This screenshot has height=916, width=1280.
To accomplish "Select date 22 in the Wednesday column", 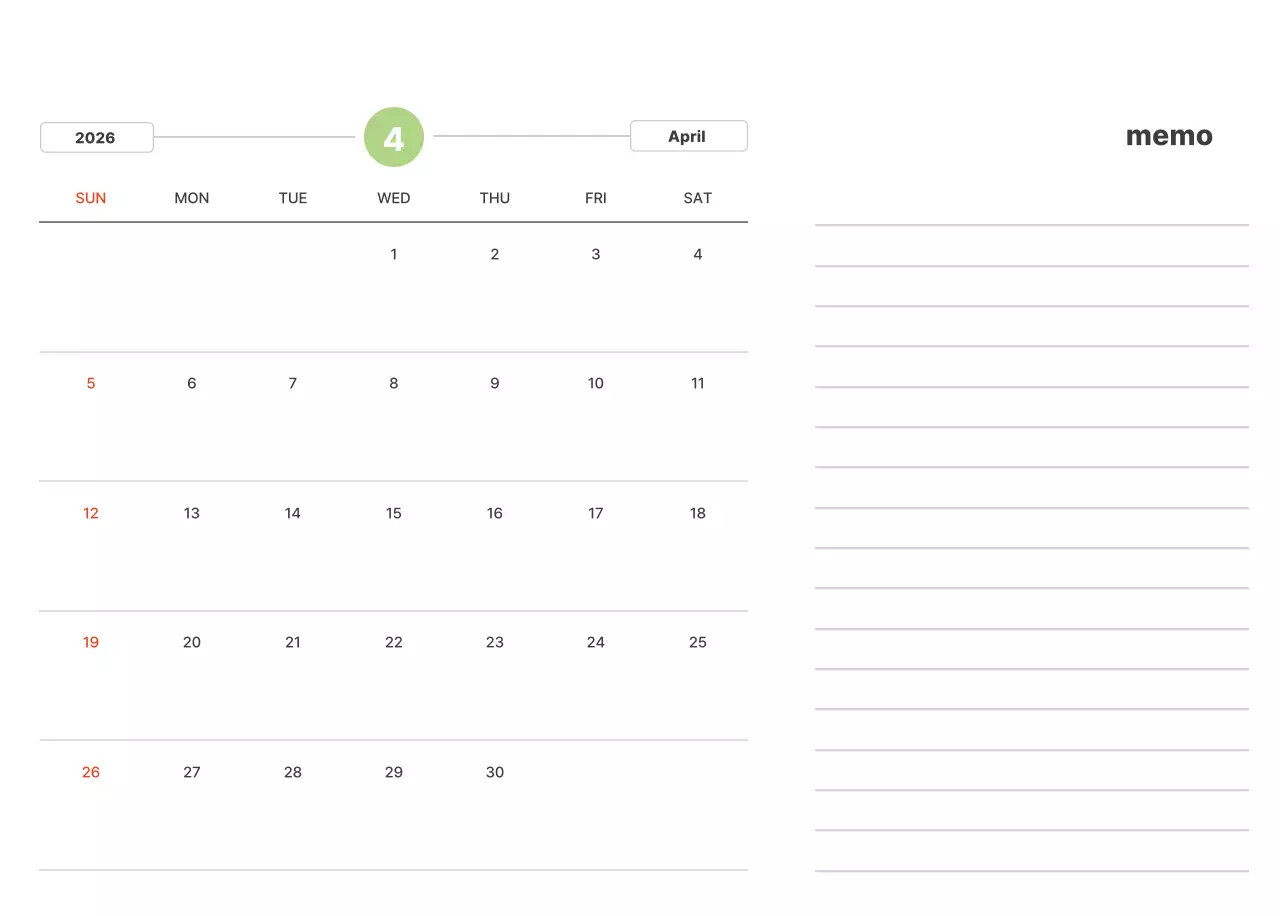I will click(394, 642).
